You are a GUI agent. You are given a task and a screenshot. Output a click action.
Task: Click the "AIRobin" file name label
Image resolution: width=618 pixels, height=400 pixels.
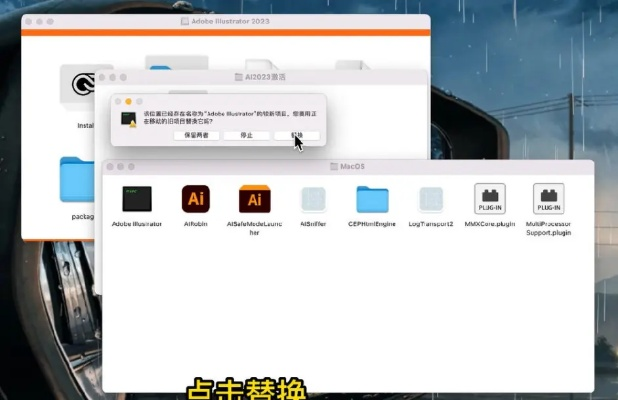click(195, 224)
